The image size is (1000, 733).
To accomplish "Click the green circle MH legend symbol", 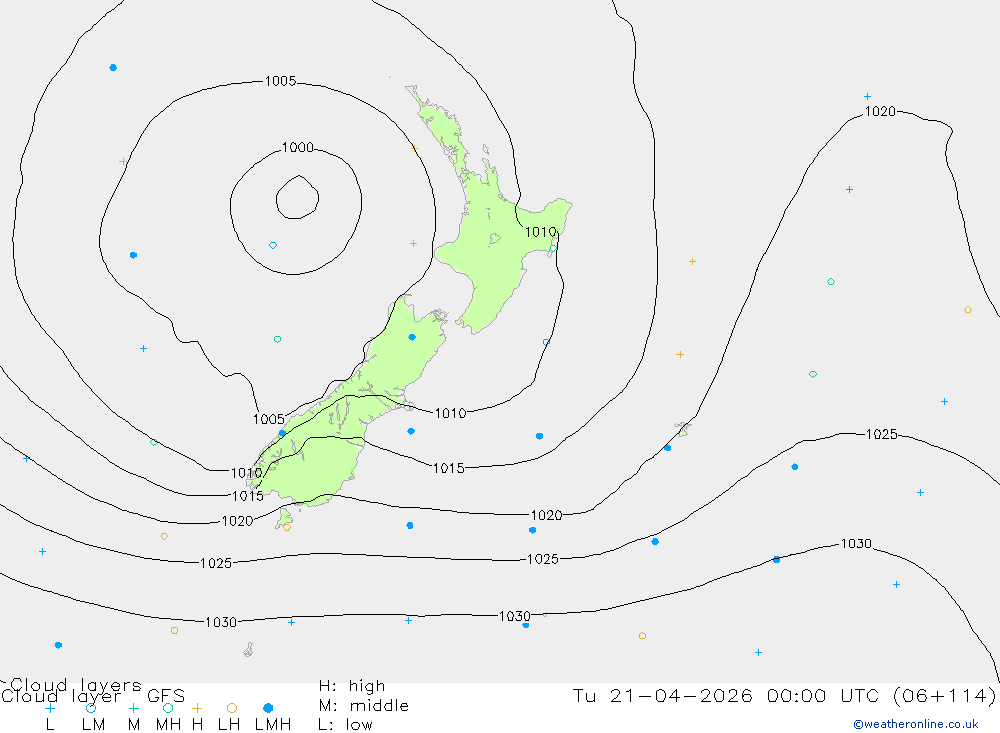I will tap(168, 708).
